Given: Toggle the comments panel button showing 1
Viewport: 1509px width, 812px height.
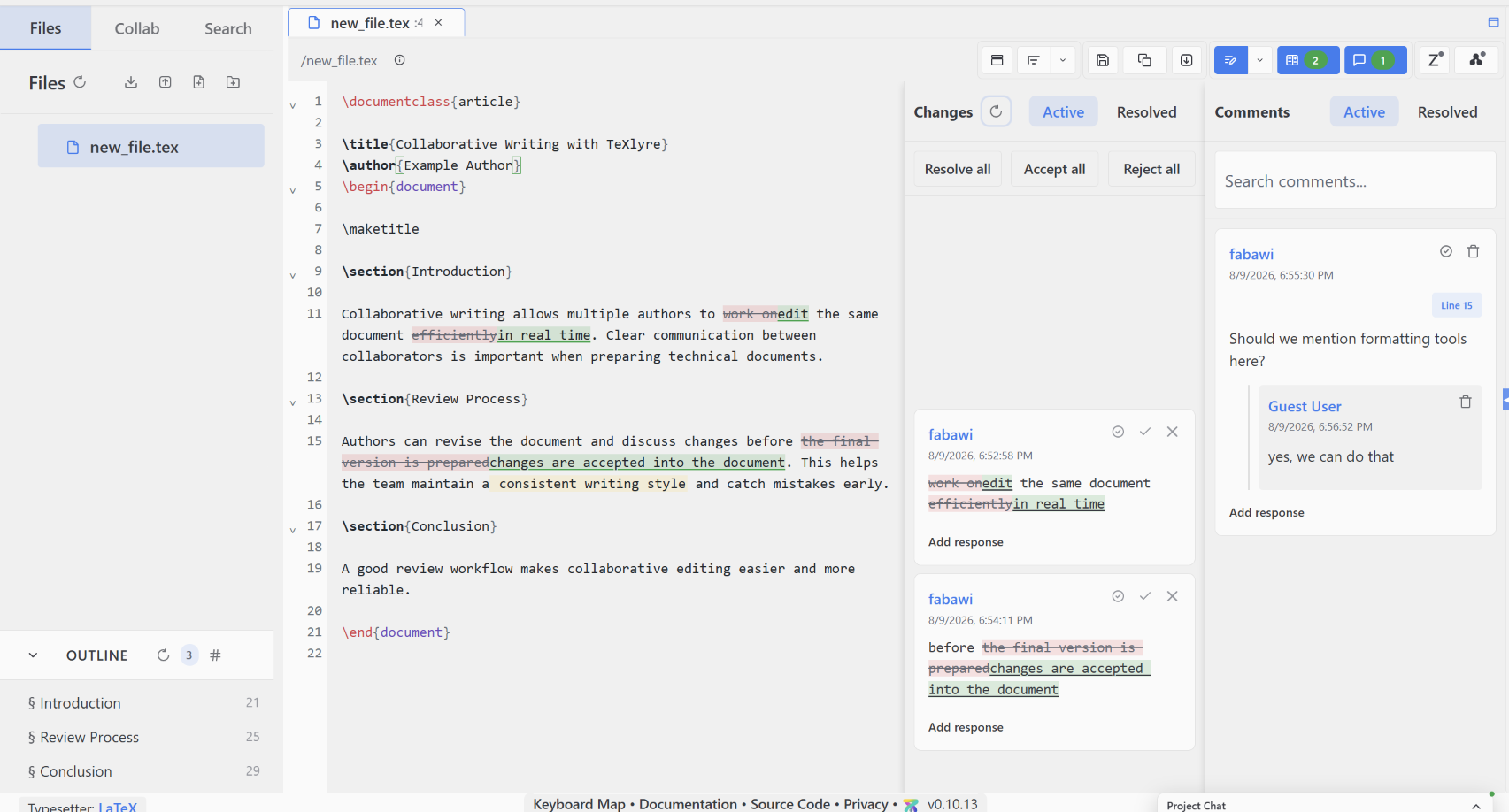Looking at the screenshot, I should click(x=1374, y=60).
